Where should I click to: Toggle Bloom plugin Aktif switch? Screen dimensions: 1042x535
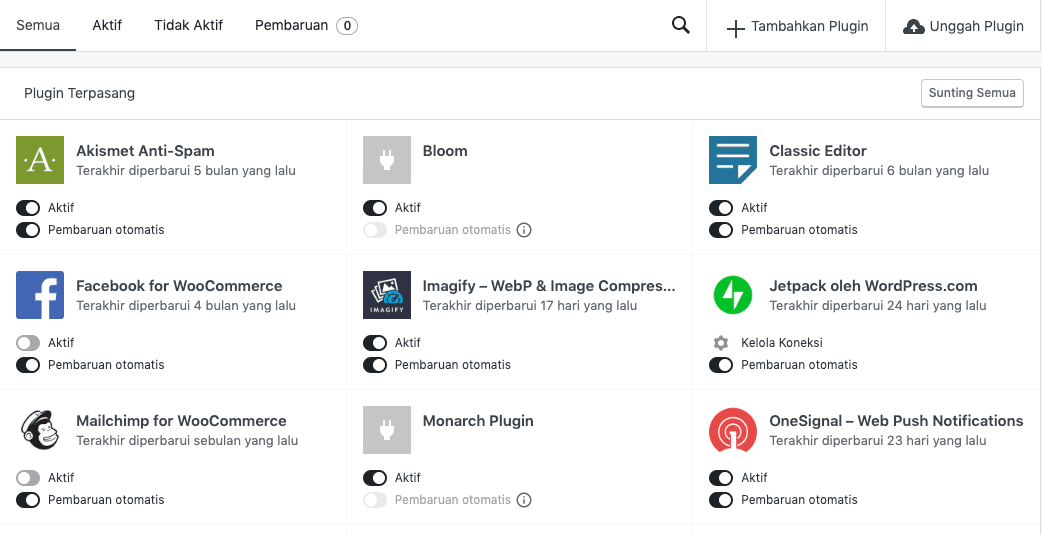pyautogui.click(x=375, y=208)
